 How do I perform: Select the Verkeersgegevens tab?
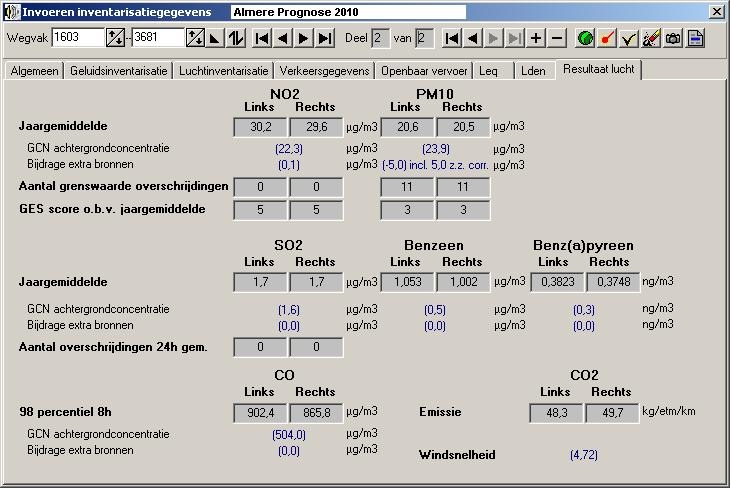point(324,71)
